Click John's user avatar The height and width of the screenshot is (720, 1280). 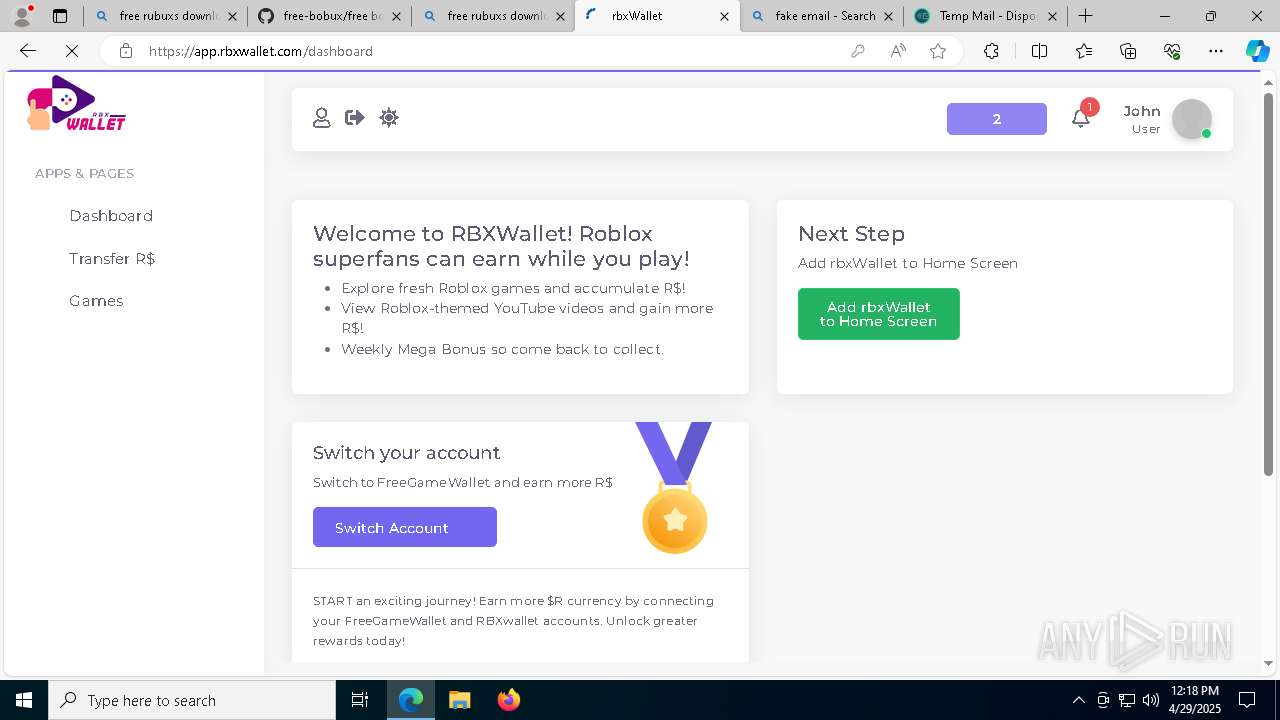1192,119
